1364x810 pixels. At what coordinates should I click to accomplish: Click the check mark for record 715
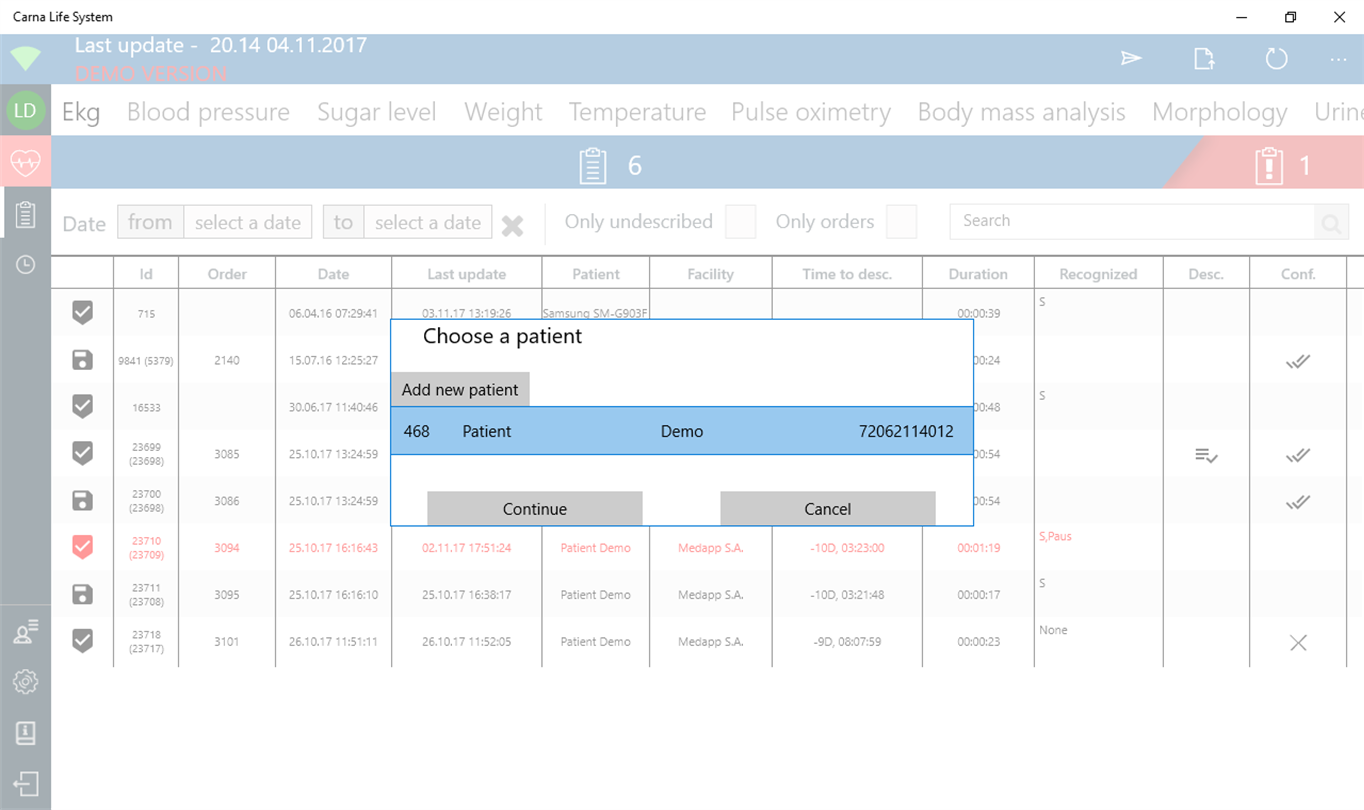83,313
